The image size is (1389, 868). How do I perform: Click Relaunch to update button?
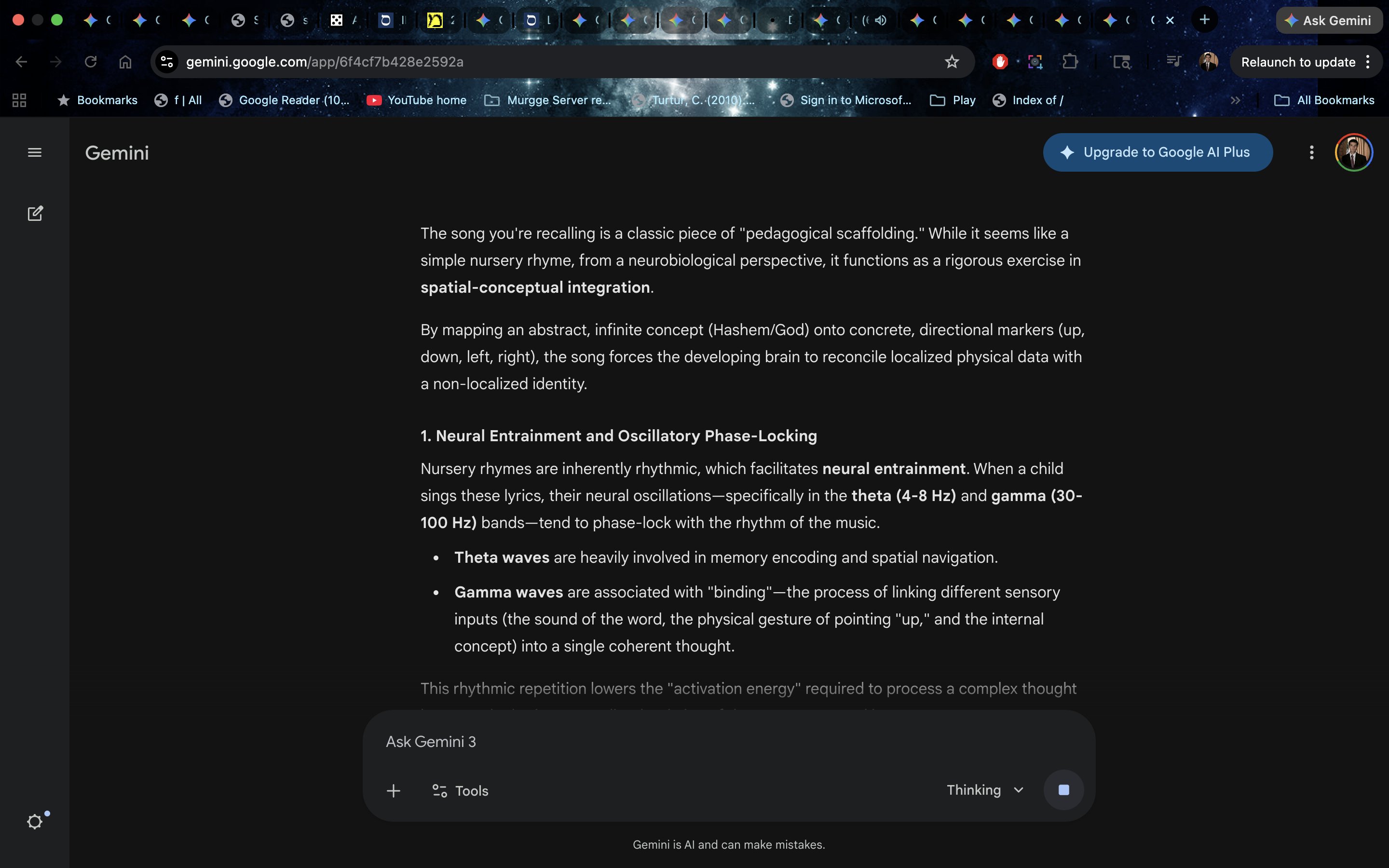click(x=1297, y=62)
